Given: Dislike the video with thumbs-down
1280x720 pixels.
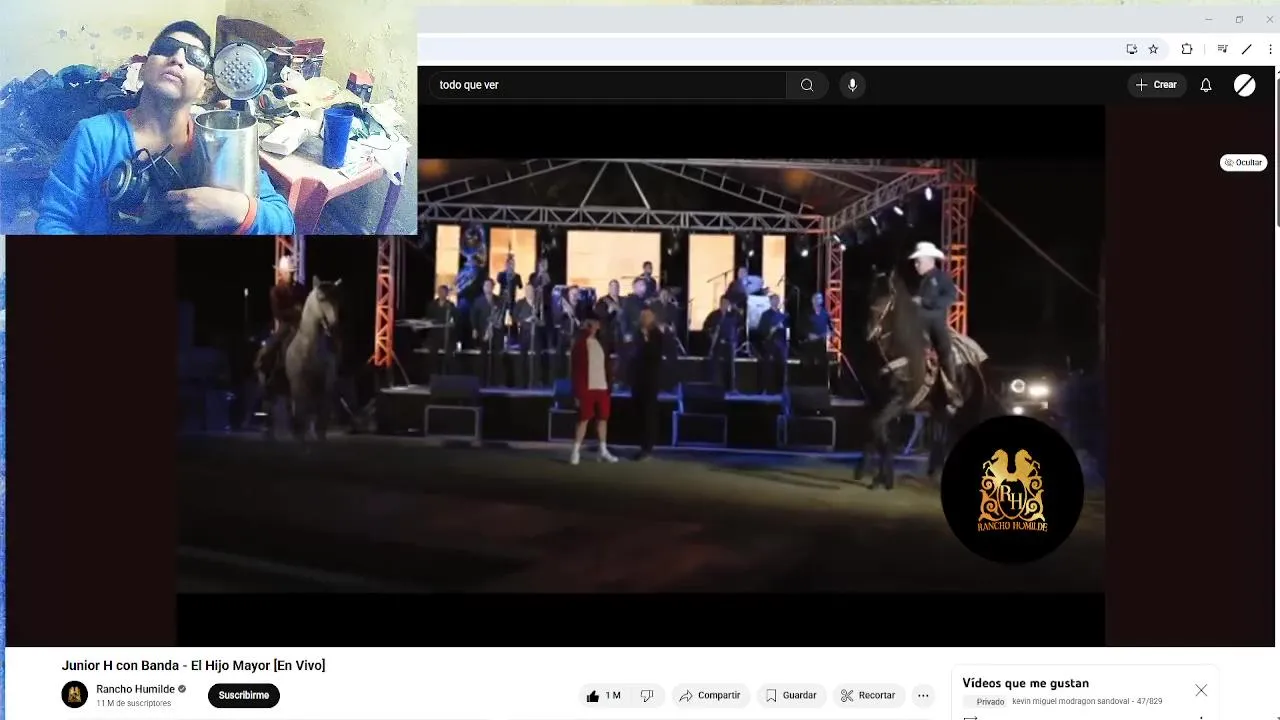Looking at the screenshot, I should tap(647, 696).
